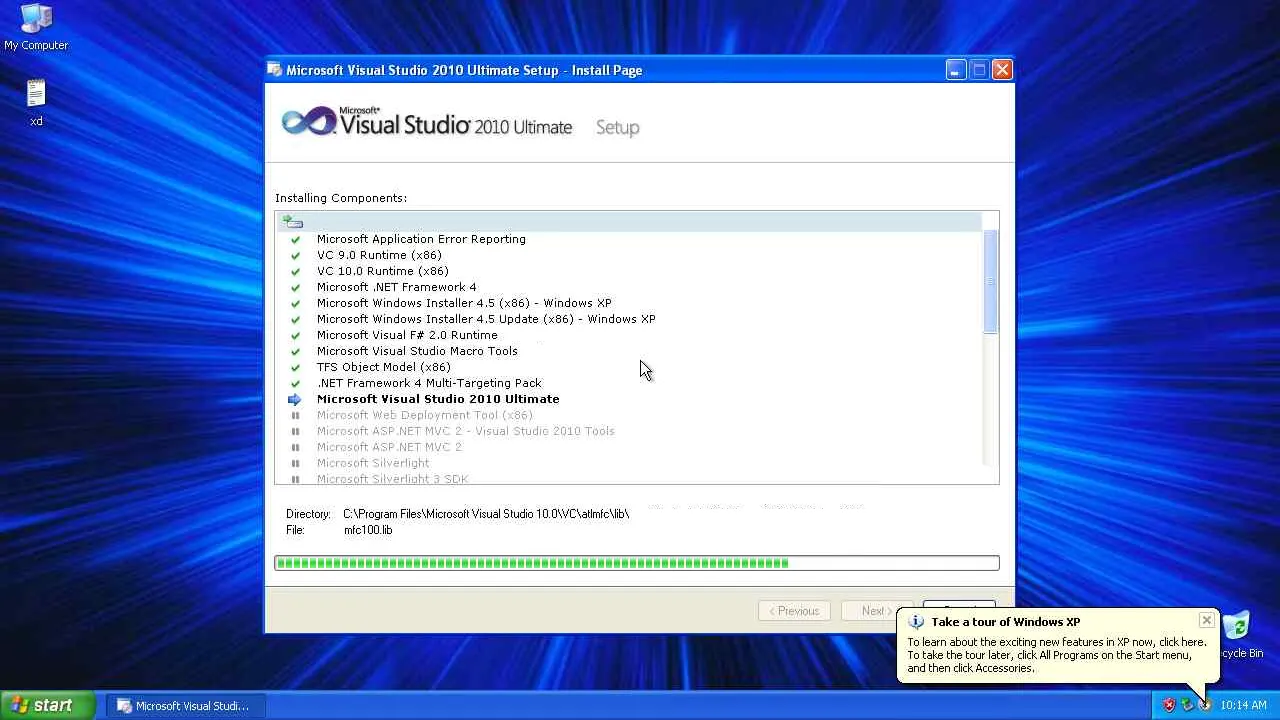Image resolution: width=1280 pixels, height=720 pixels.
Task: Click the check beside Windows Installer 4.5 (x86)
Action: click(x=295, y=304)
